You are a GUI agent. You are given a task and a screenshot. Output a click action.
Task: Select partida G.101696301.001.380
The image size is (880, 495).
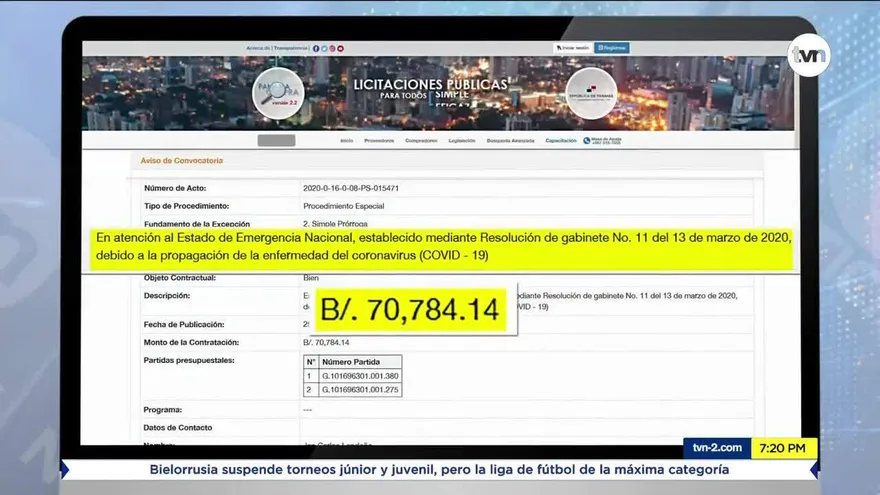point(360,376)
